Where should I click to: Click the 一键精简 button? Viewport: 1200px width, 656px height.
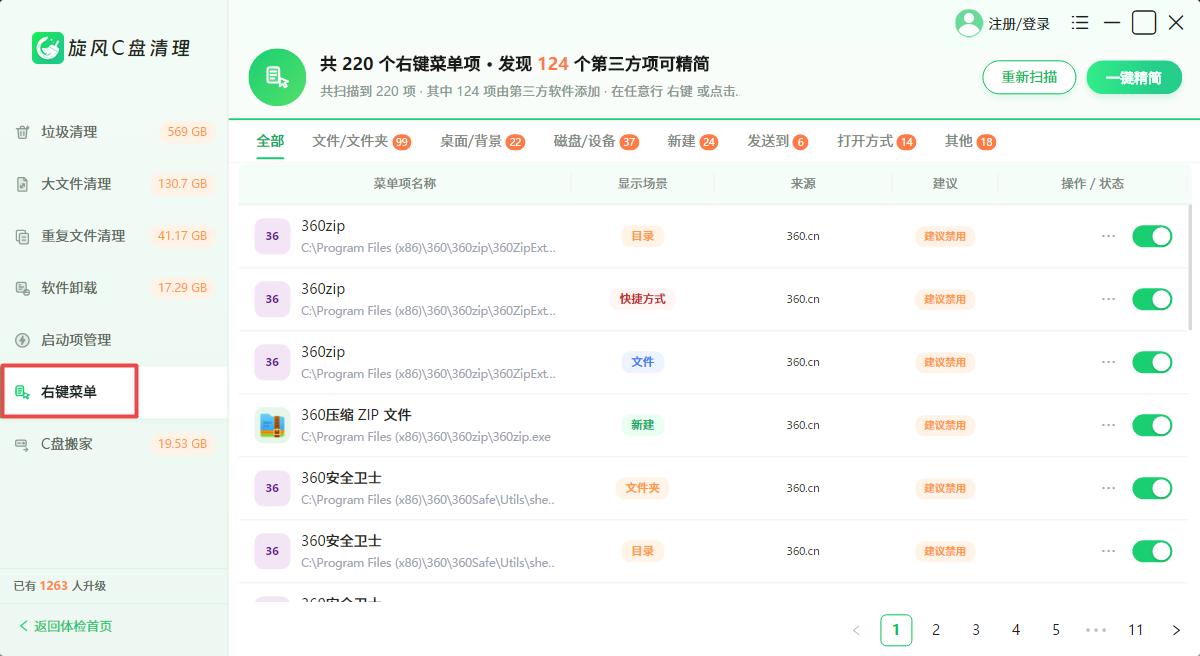pyautogui.click(x=1134, y=77)
